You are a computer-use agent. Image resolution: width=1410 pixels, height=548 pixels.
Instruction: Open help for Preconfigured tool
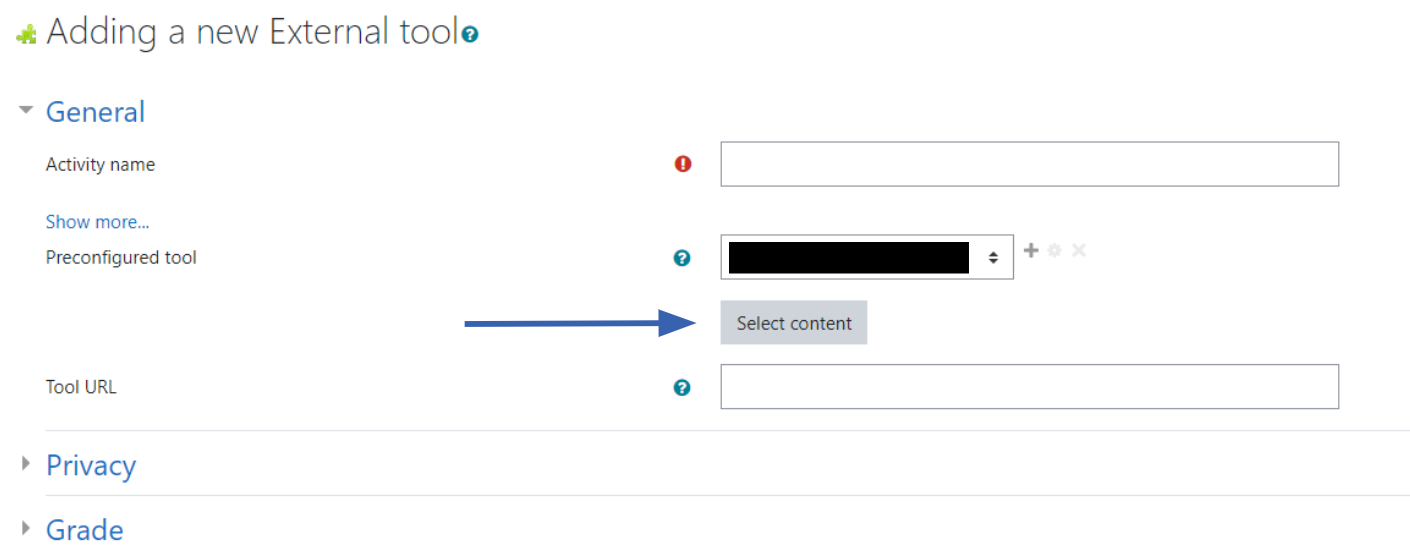682,258
